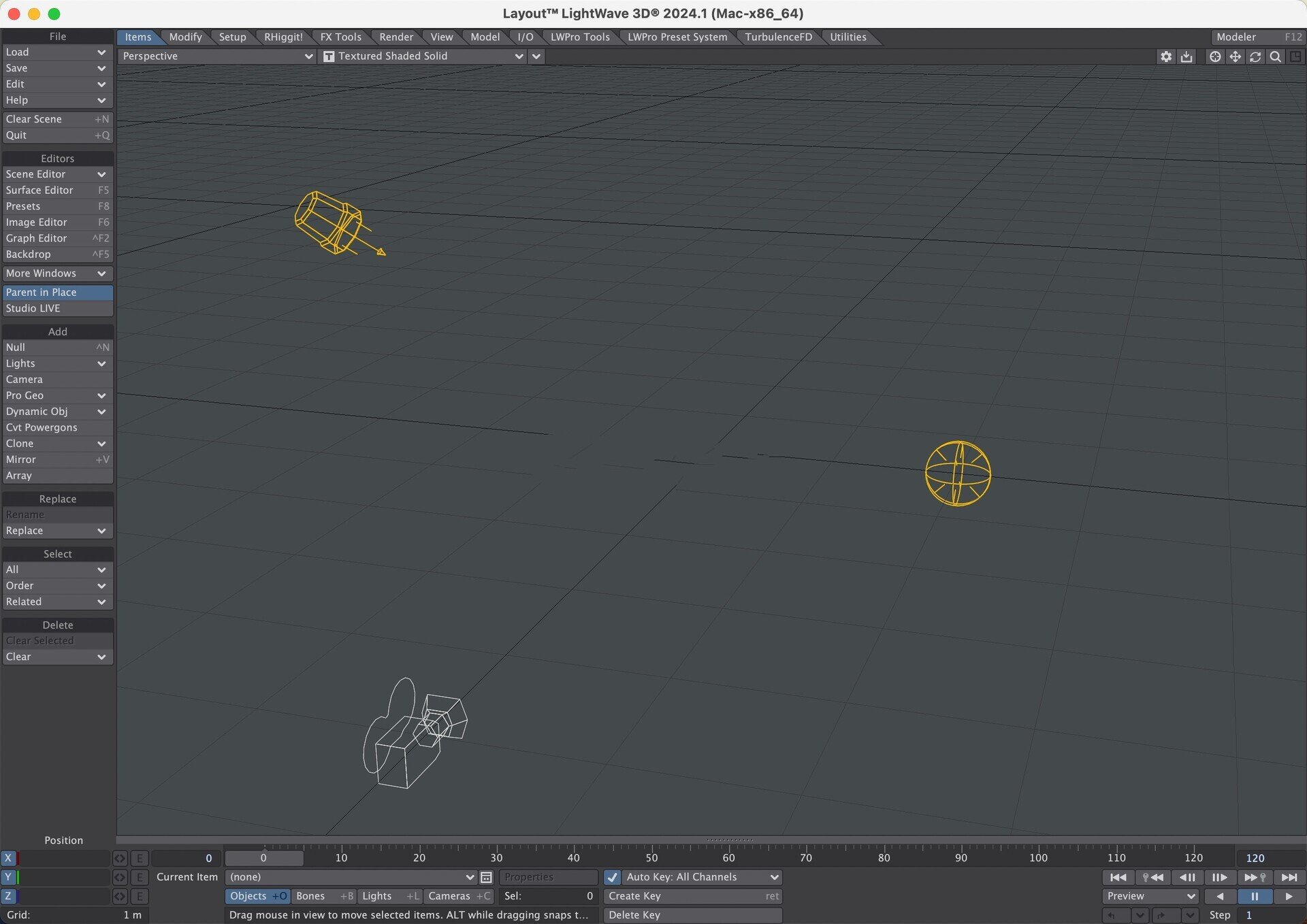1307x924 pixels.
Task: Open Scene Editor dropdown
Action: pos(57,174)
